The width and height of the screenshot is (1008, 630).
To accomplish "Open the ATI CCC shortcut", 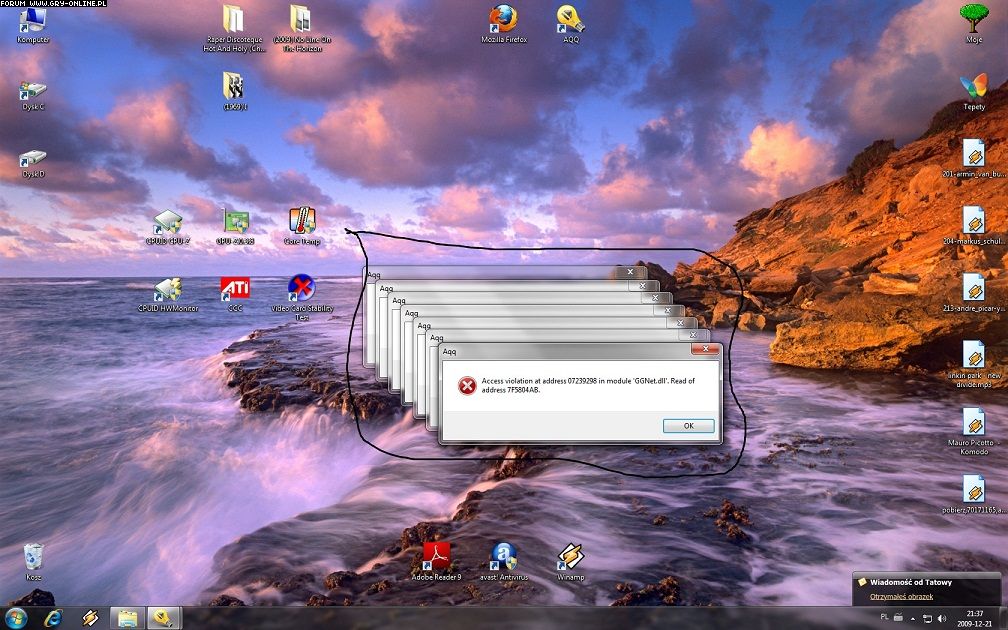I will tap(235, 290).
